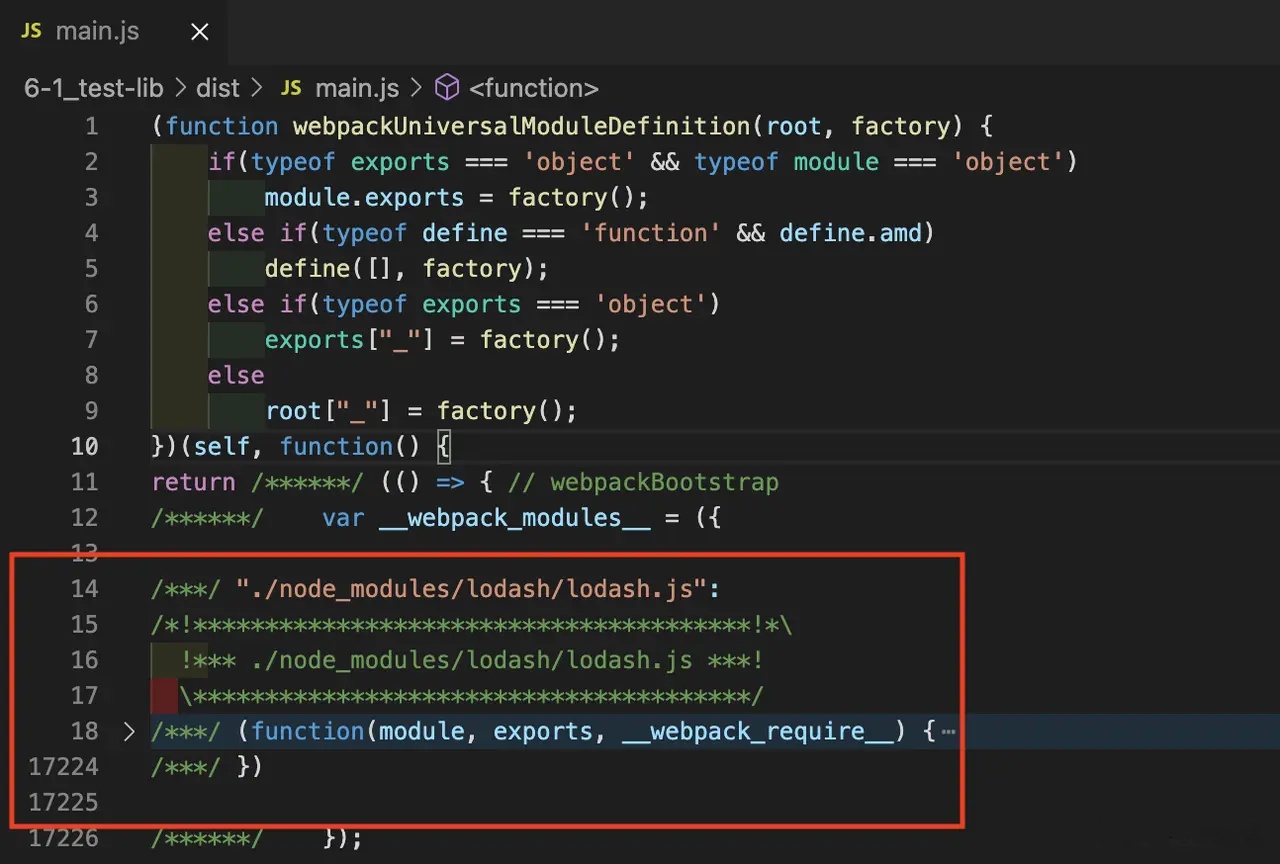Open the main.js breadcrumb item

357,88
